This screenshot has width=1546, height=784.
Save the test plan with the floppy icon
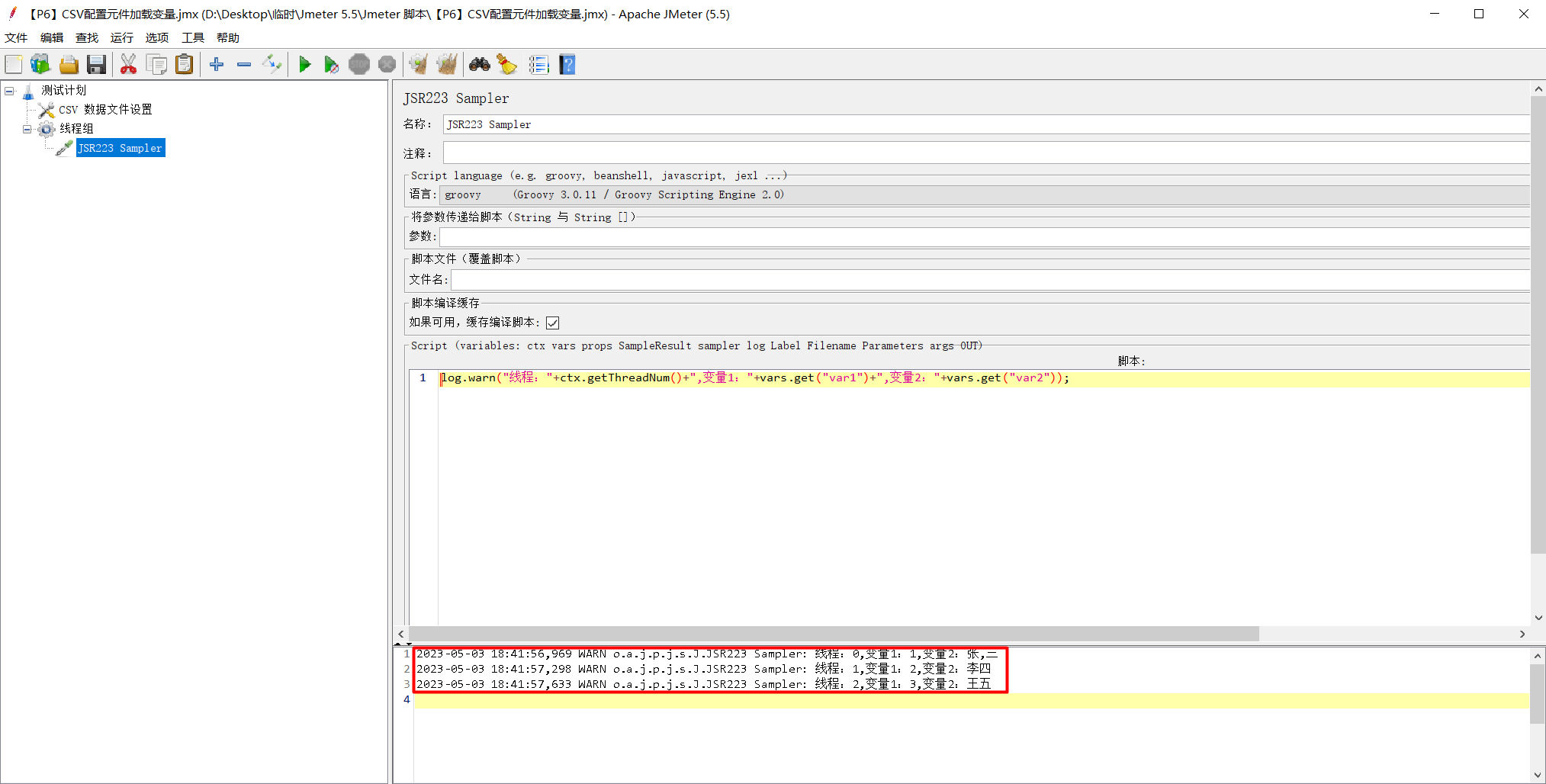click(96, 65)
